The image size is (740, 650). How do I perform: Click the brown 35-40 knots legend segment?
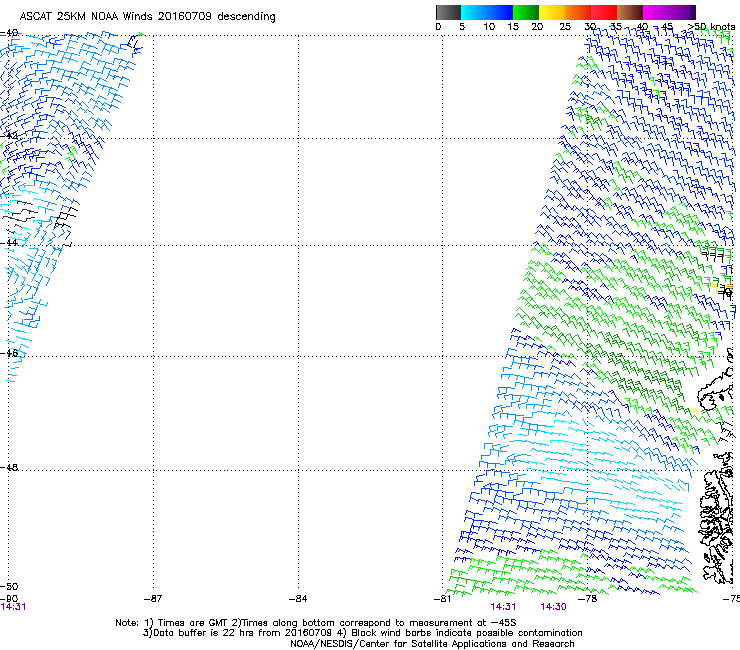(630, 12)
